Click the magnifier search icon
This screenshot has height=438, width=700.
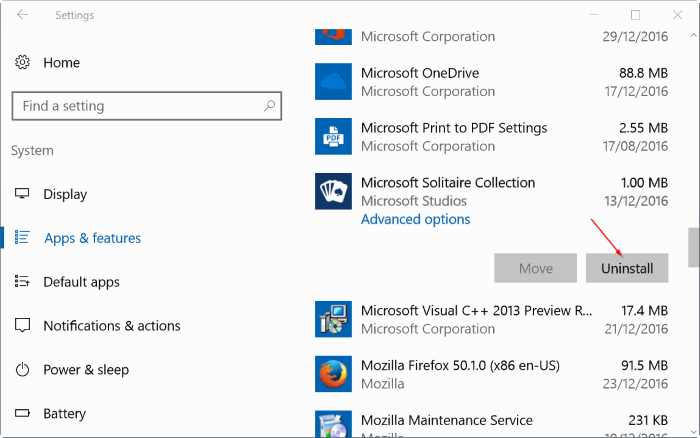(x=269, y=106)
